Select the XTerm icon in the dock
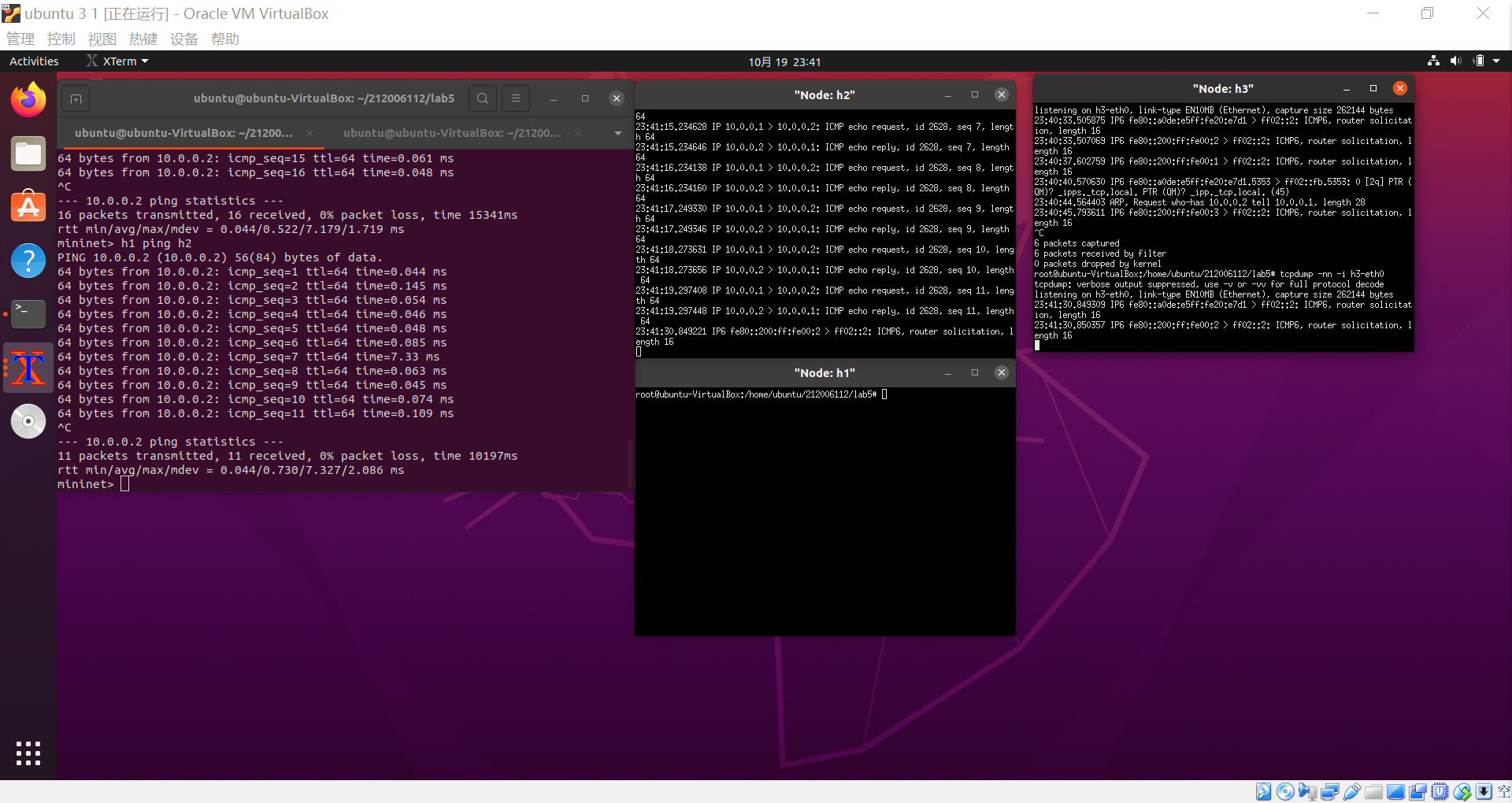Viewport: 1512px width, 803px height. tap(28, 368)
